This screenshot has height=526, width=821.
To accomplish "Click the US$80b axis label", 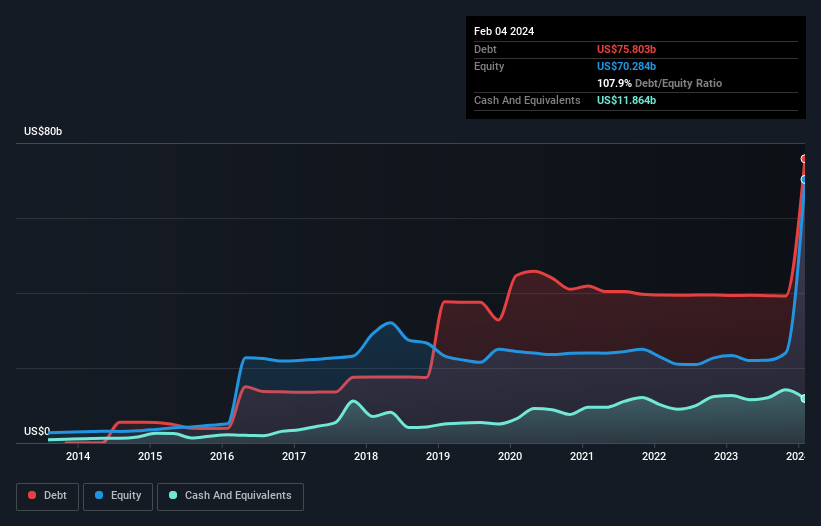I will pyautogui.click(x=43, y=131).
